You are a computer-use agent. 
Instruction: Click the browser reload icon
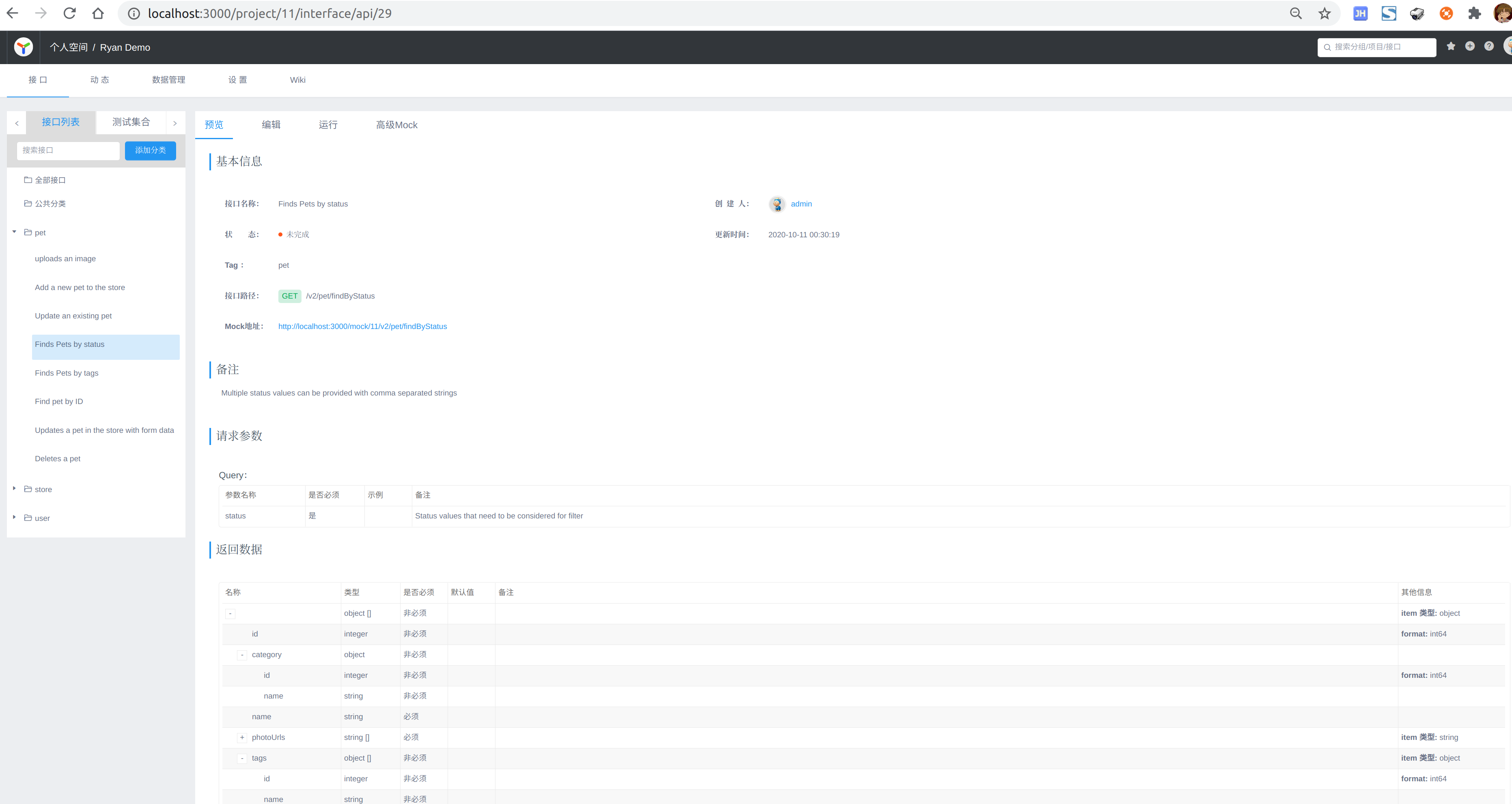click(x=69, y=13)
